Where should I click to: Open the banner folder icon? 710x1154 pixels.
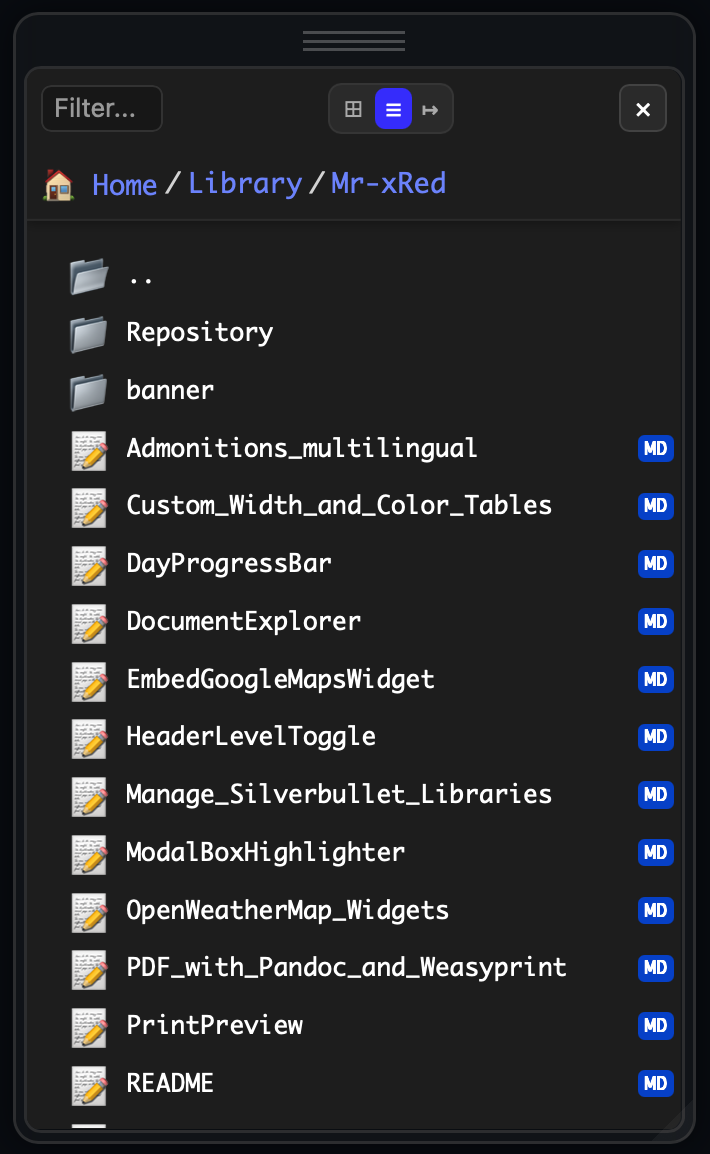[89, 392]
